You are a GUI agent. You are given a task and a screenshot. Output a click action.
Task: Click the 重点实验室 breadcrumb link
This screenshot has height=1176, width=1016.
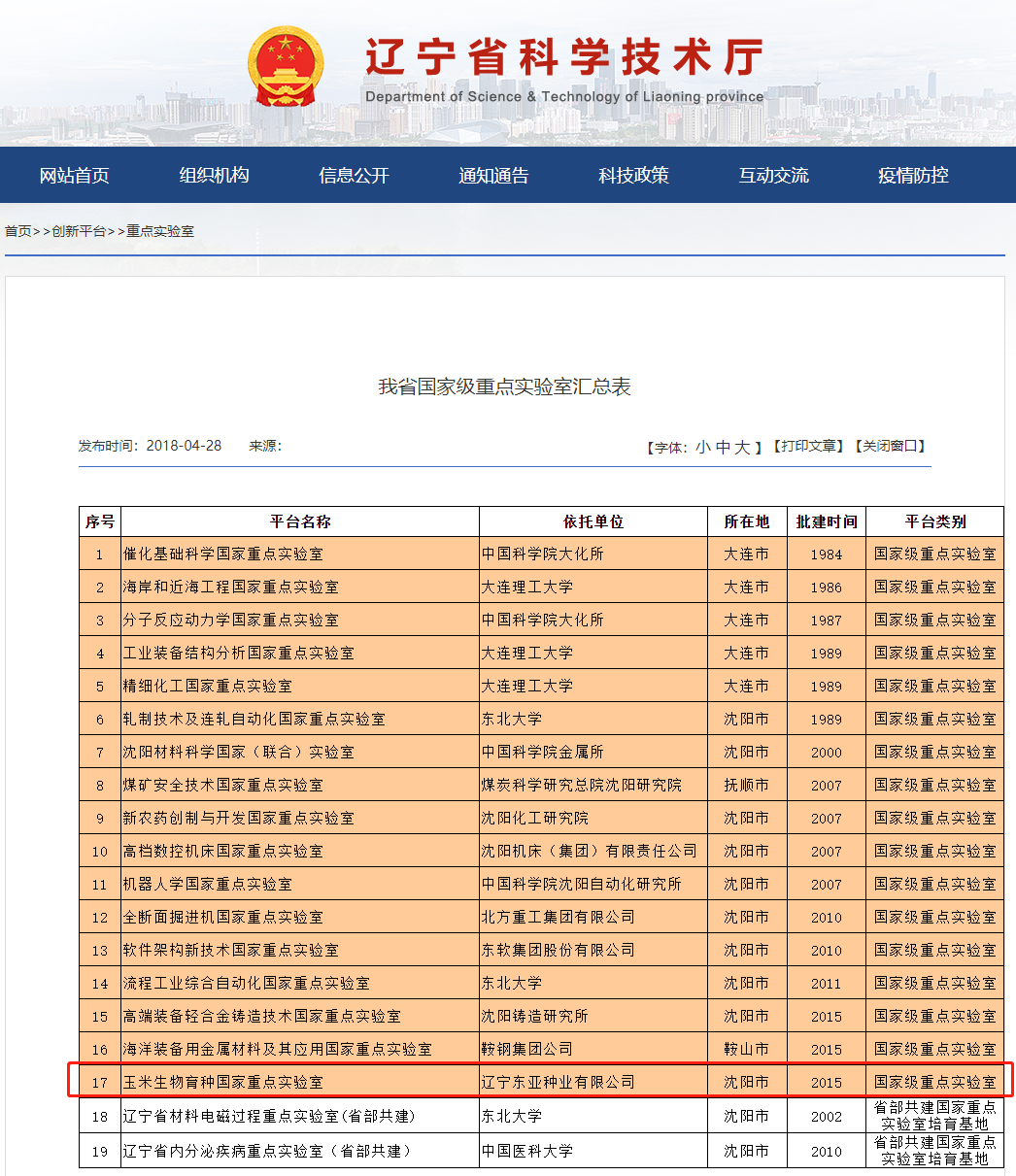click(160, 231)
